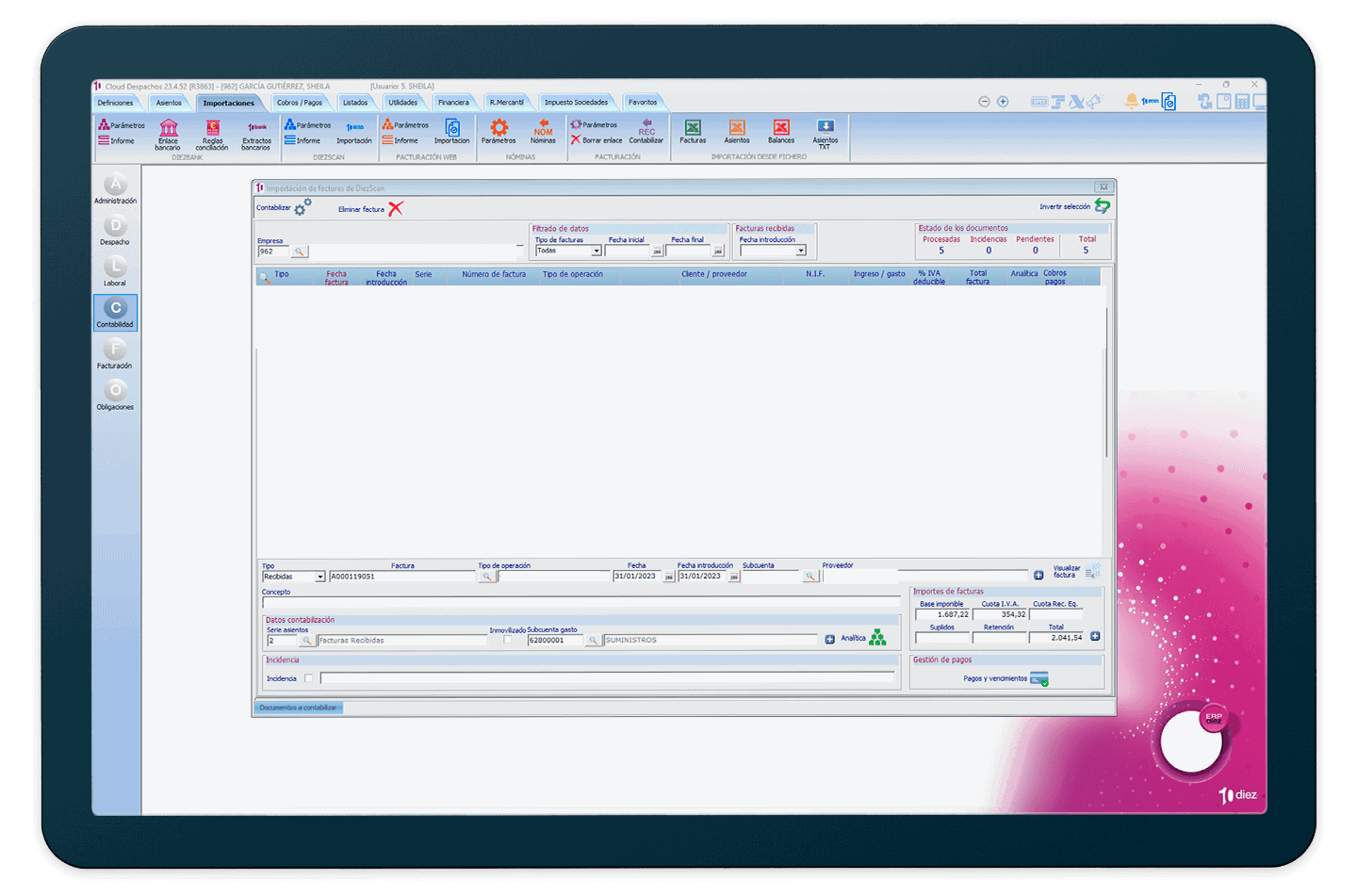Image resolution: width=1357 pixels, height=896 pixels.
Task: Toggle the Inmovilizado checkbox
Action: [508, 640]
